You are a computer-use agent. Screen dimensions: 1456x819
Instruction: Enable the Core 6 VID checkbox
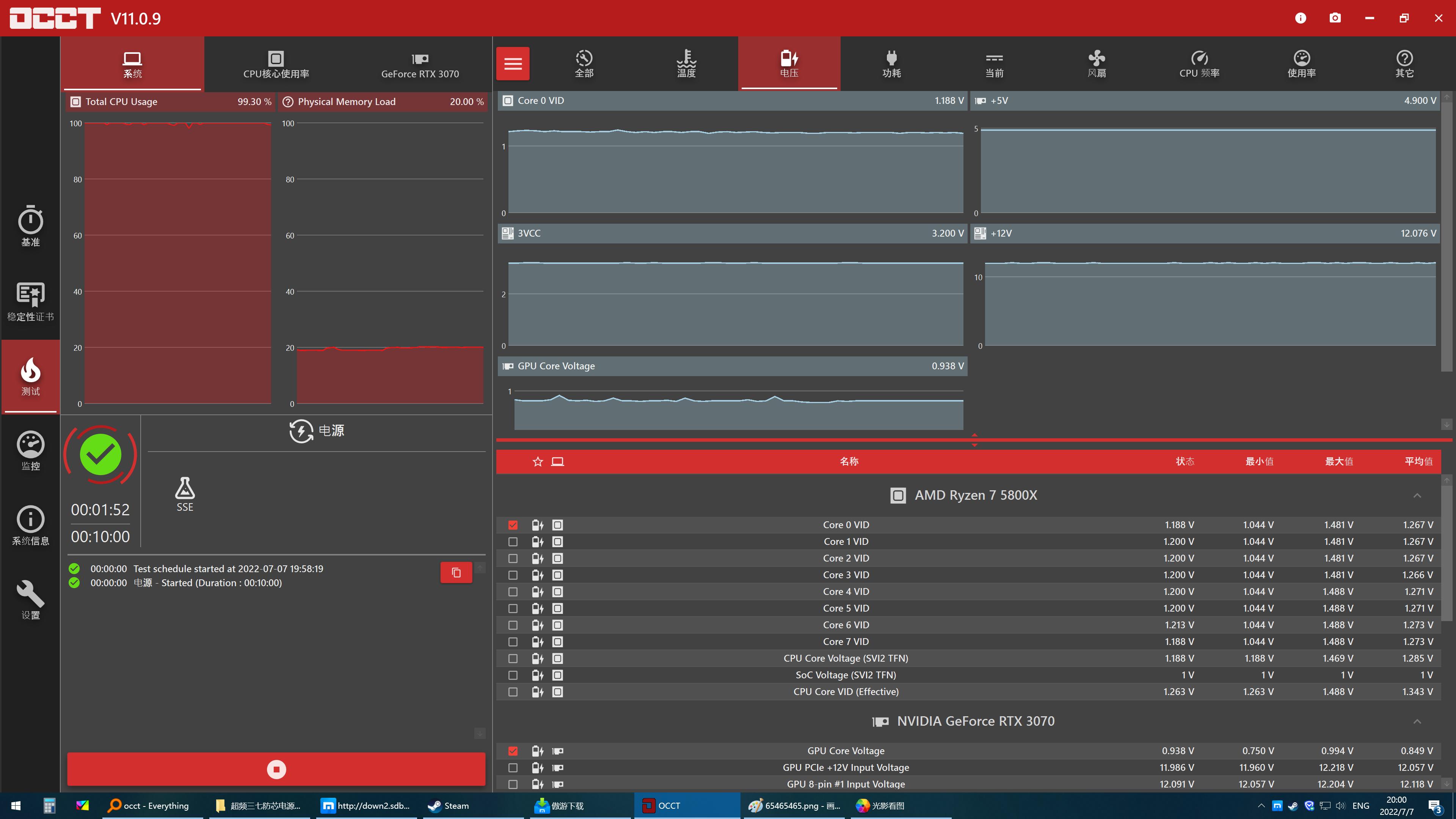coord(513,625)
